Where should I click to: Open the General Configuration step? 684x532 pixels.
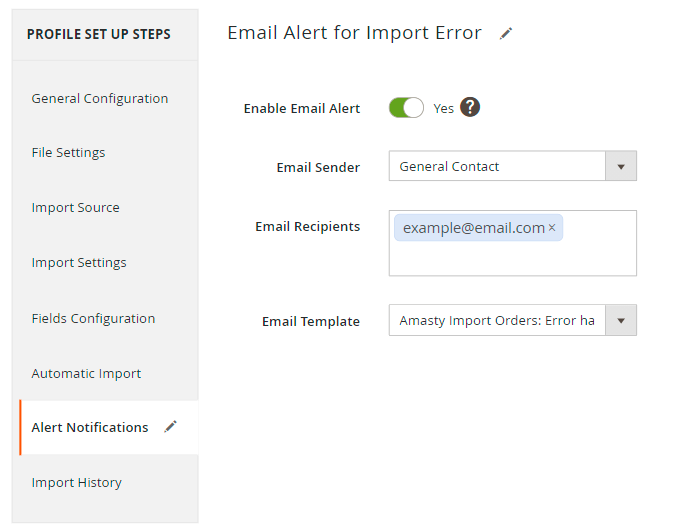pyautogui.click(x=100, y=98)
